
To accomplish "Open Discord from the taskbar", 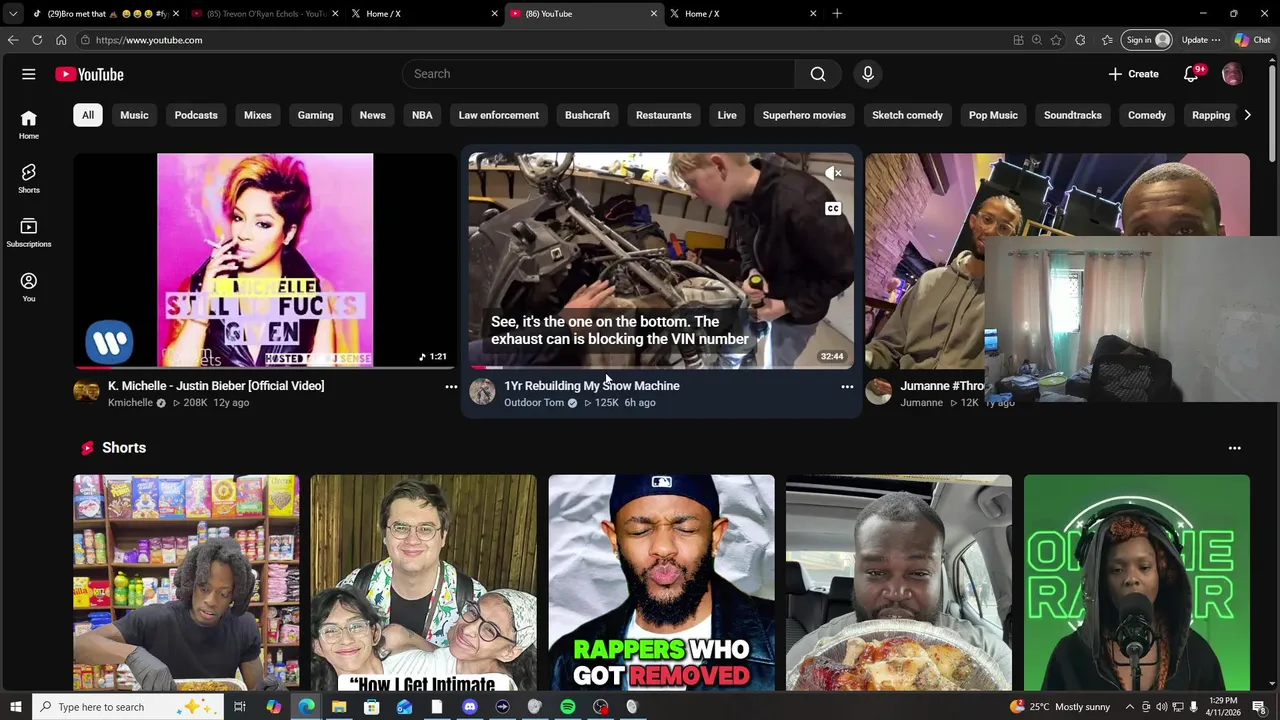I will click(x=470, y=707).
